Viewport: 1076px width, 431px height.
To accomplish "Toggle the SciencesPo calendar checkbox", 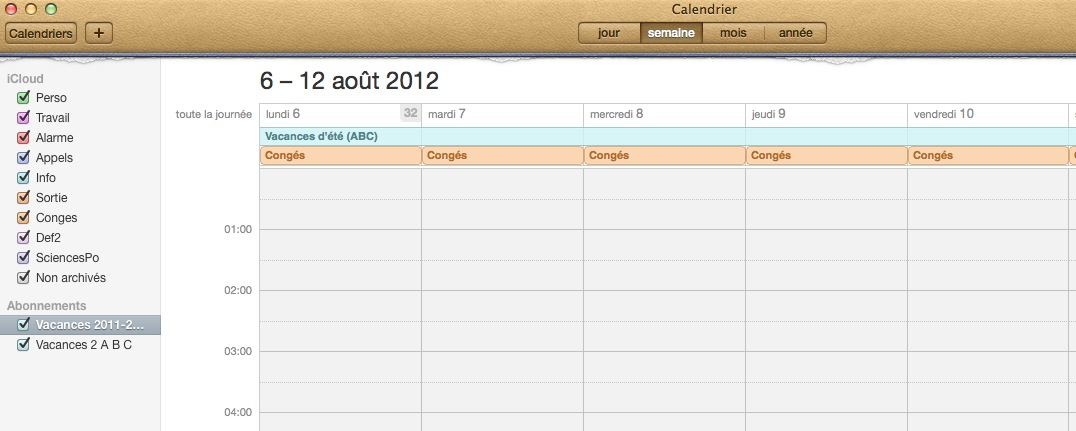I will coord(23,258).
